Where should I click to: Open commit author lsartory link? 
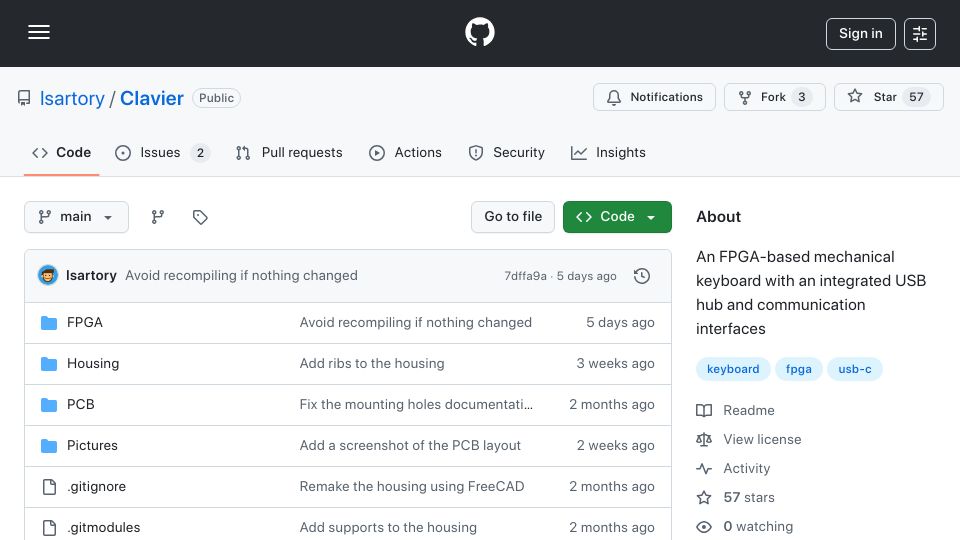pyautogui.click(x=91, y=276)
